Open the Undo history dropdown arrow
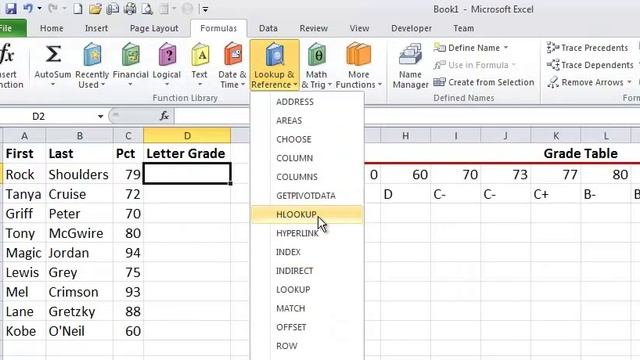The image size is (640, 360). pyautogui.click(x=39, y=9)
